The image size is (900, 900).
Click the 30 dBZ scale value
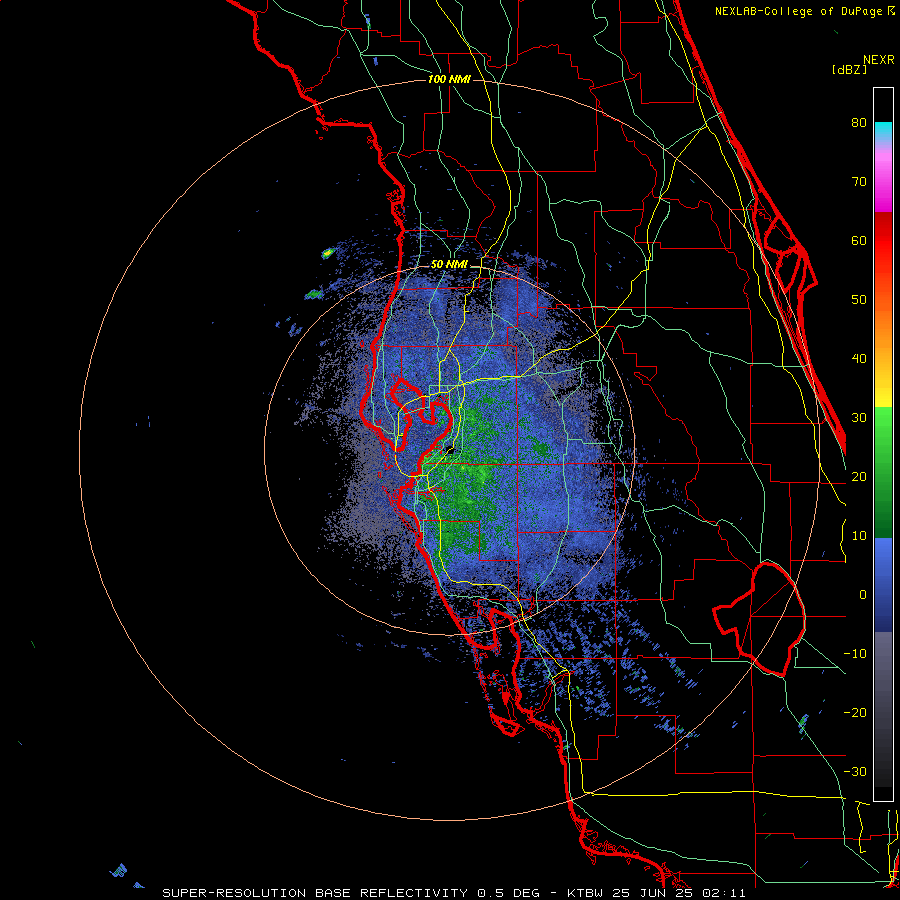(x=859, y=418)
